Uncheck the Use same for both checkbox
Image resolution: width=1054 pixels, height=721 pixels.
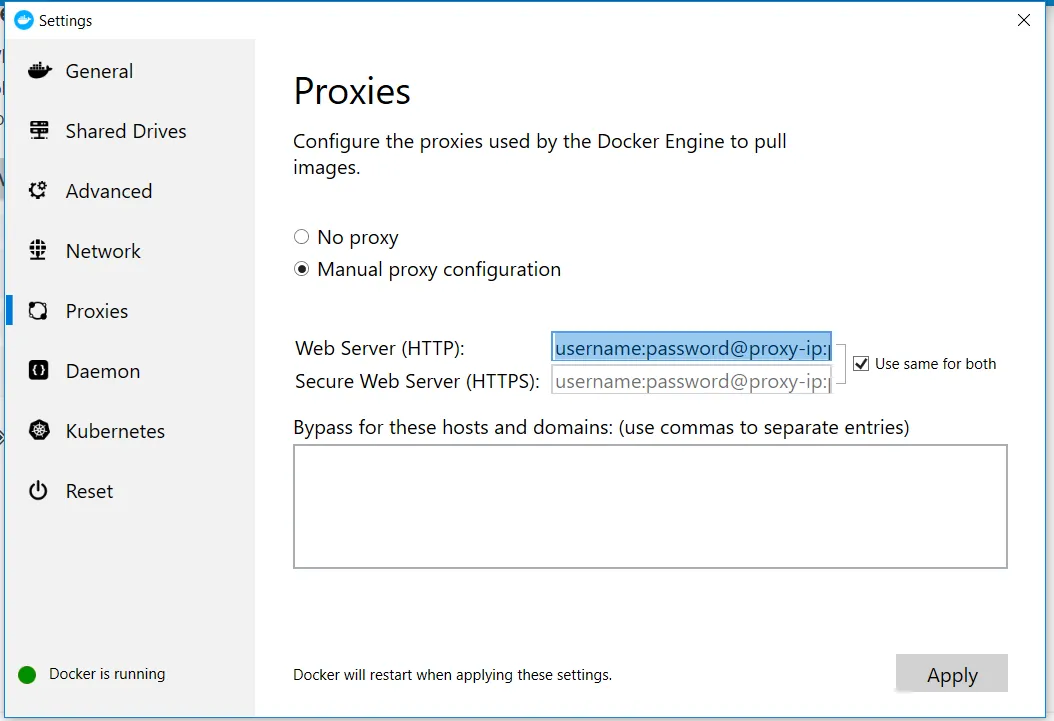pos(861,364)
